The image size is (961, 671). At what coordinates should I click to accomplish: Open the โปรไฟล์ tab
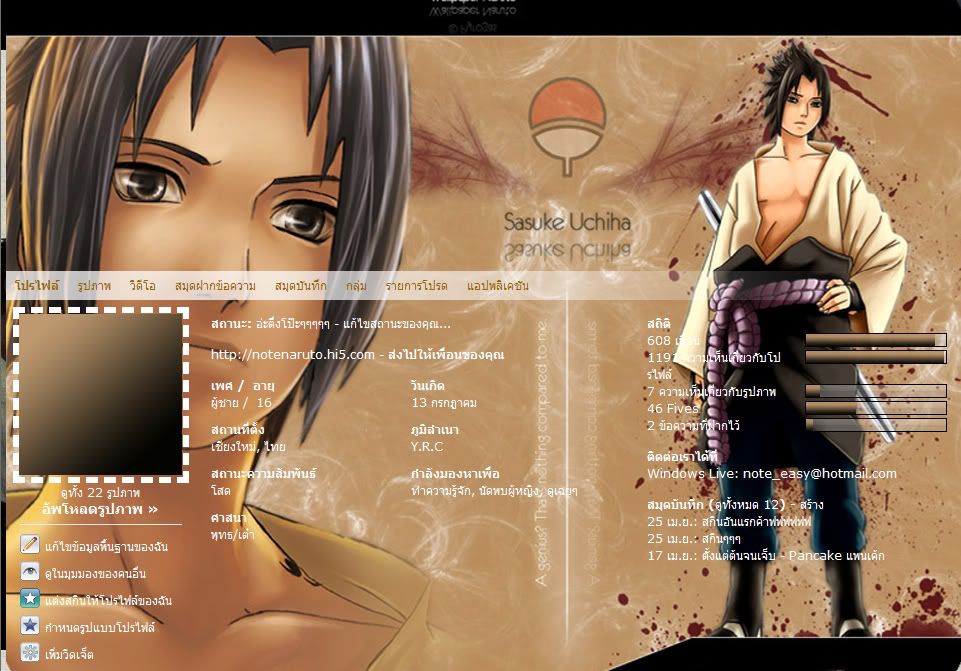[37, 286]
